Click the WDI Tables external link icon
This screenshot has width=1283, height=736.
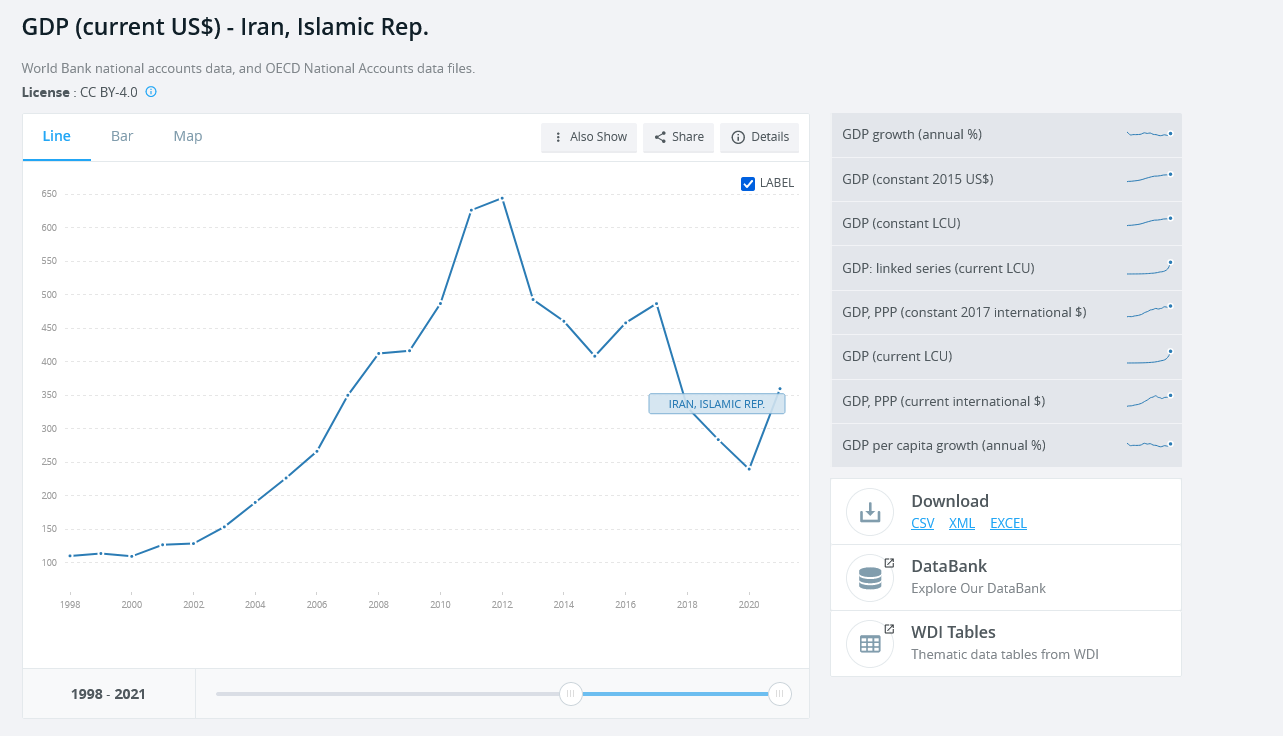tap(889, 629)
